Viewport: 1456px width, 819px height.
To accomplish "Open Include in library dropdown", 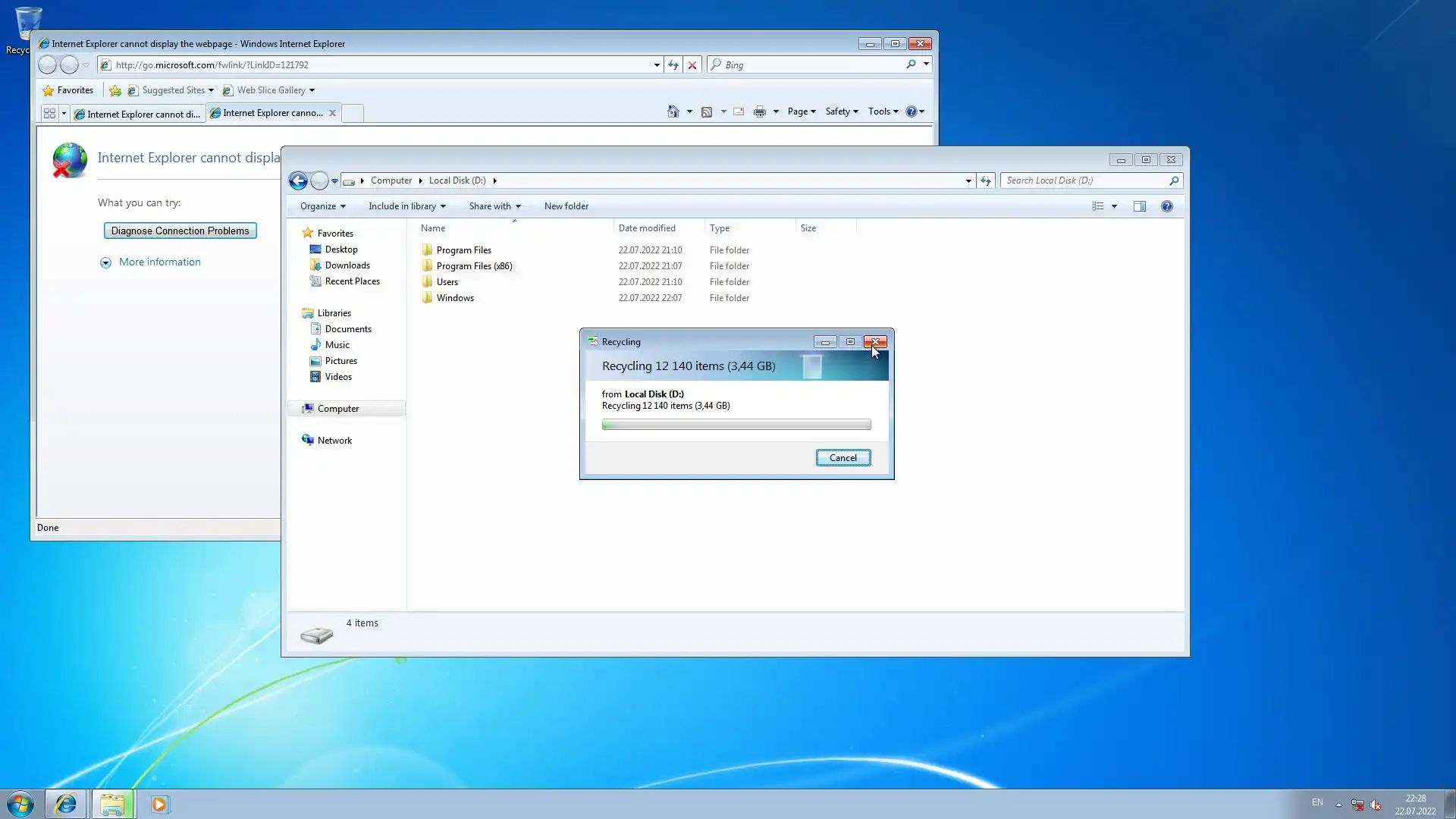I will tap(406, 206).
